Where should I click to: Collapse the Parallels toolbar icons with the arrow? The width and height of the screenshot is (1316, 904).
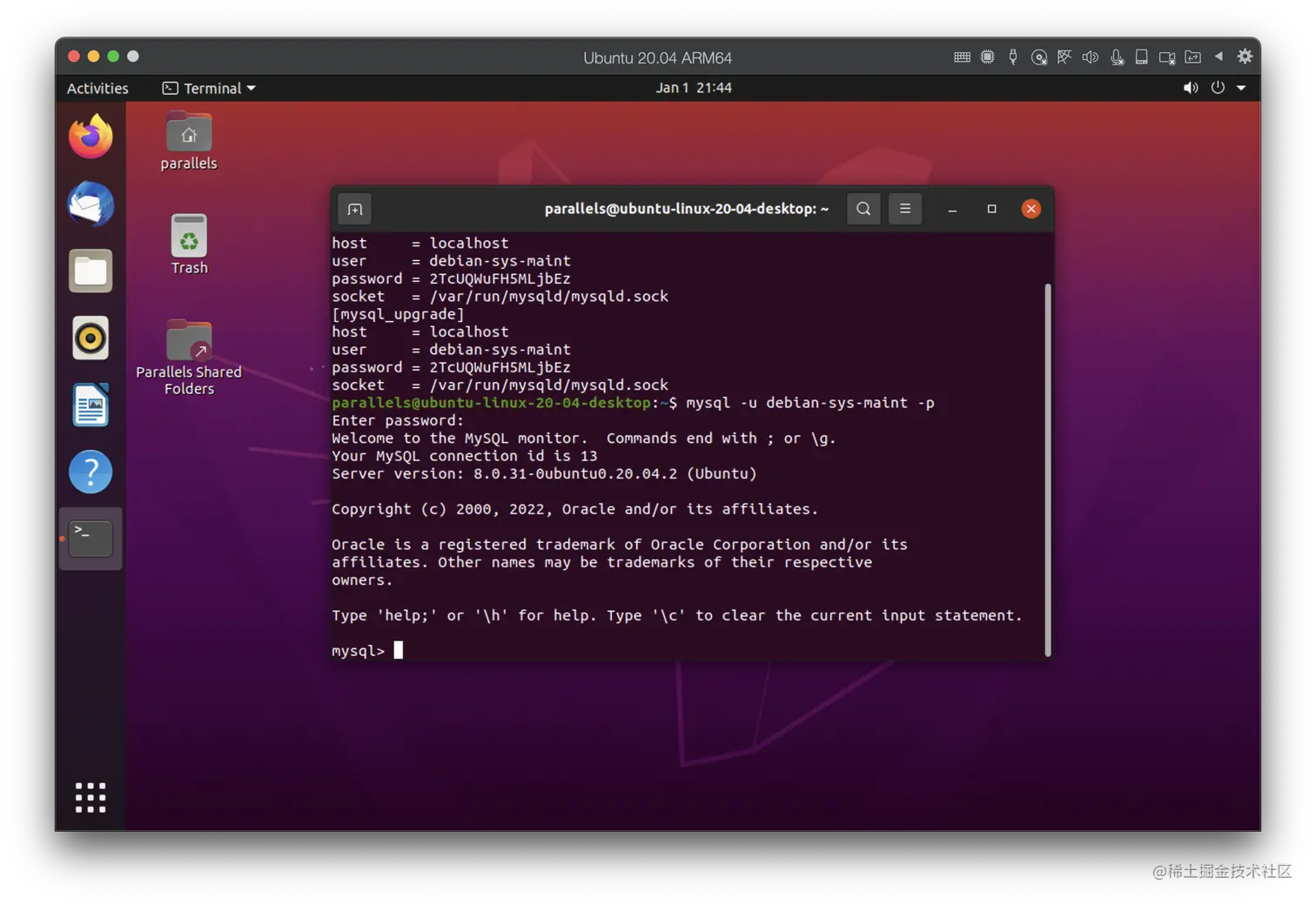click(1219, 57)
